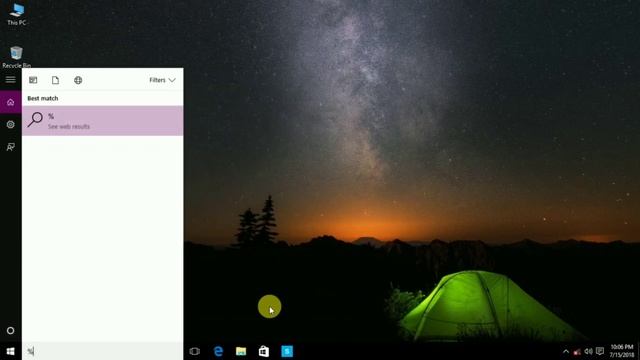Expand the hamburger menu in search panel
This screenshot has width=640, height=360.
[x=11, y=80]
